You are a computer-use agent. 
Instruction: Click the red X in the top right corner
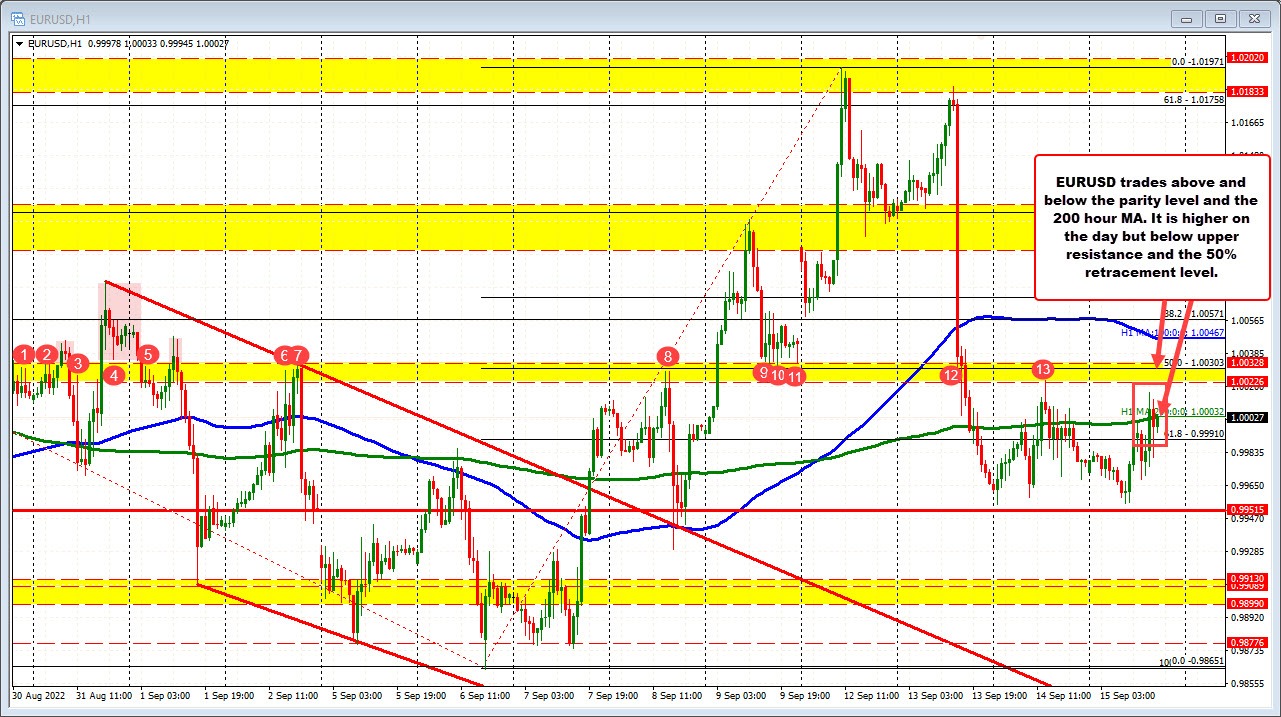click(x=1253, y=18)
